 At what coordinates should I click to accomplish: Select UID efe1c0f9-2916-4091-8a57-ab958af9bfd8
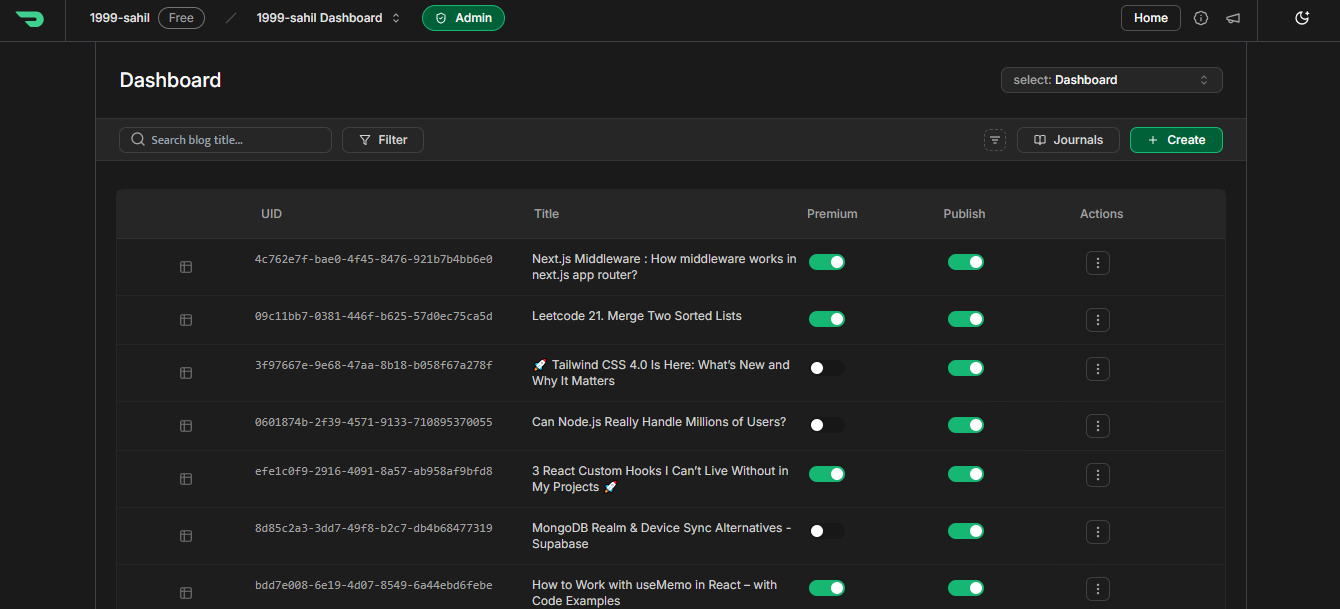pos(373,471)
